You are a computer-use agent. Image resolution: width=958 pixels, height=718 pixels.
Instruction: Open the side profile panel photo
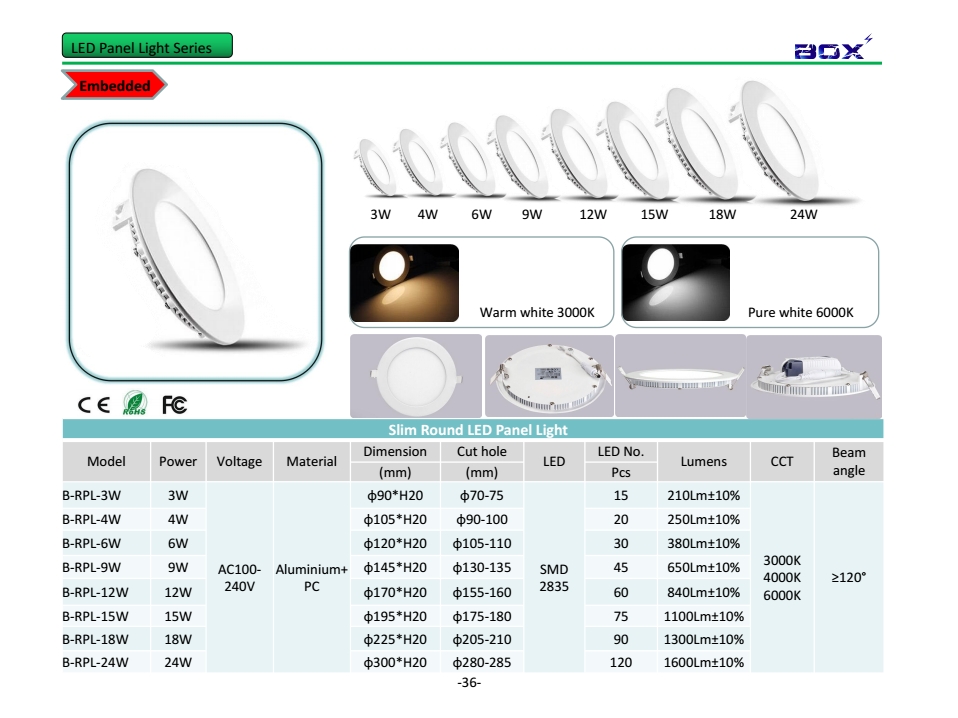(x=681, y=376)
